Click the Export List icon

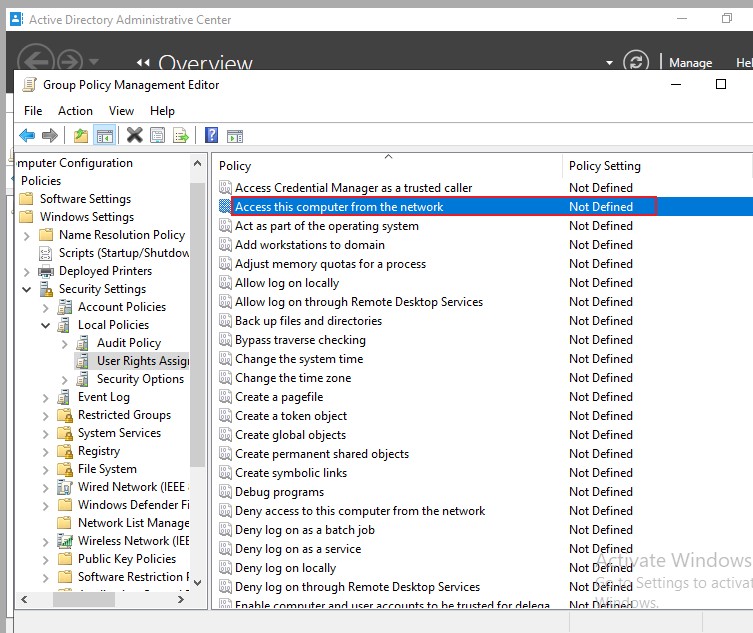tap(181, 136)
